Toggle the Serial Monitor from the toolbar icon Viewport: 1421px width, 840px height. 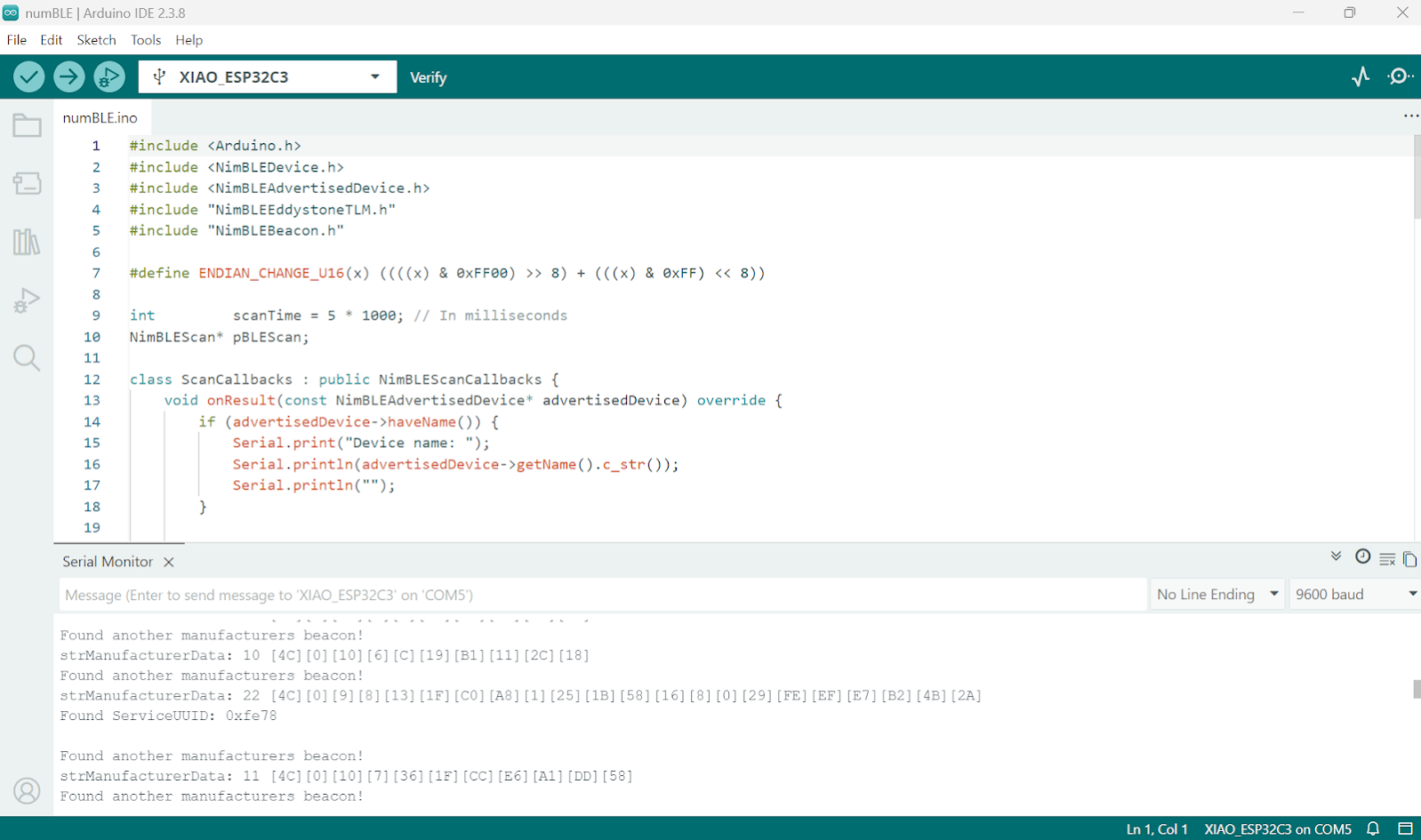point(1401,77)
